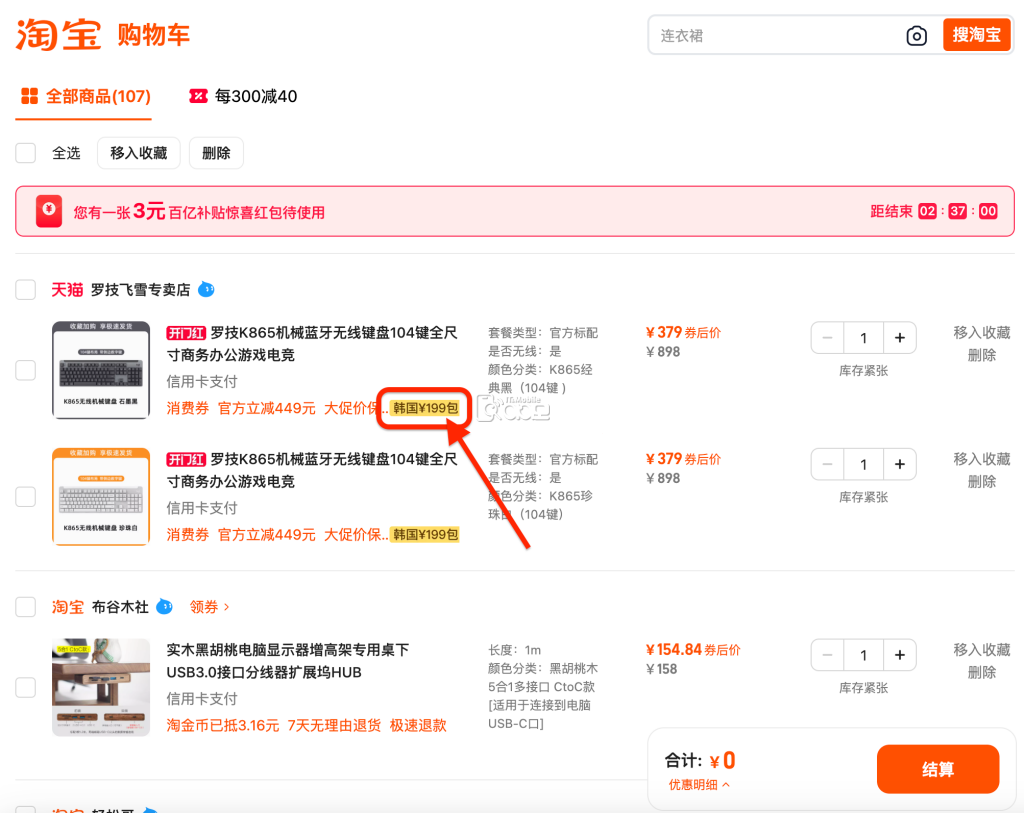
Task: Delete the black K865 keyboard item
Action: coord(982,355)
